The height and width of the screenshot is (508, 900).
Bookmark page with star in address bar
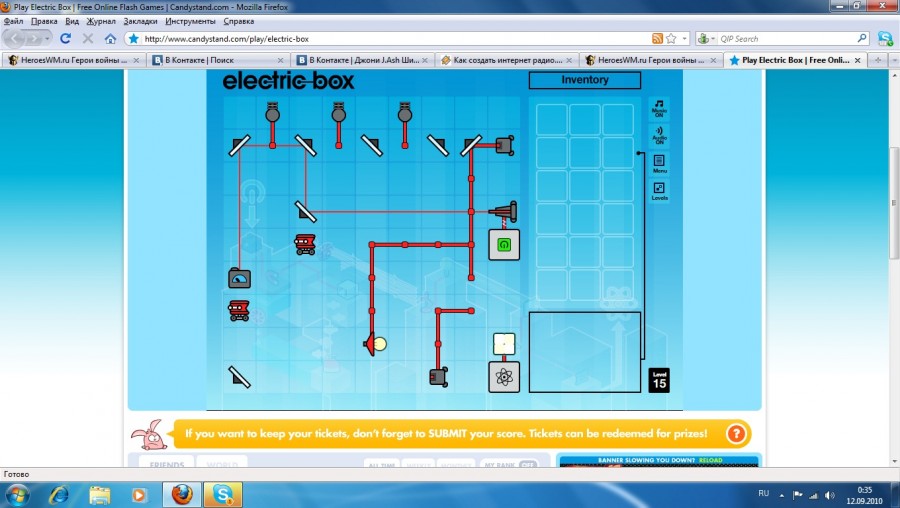coord(671,38)
